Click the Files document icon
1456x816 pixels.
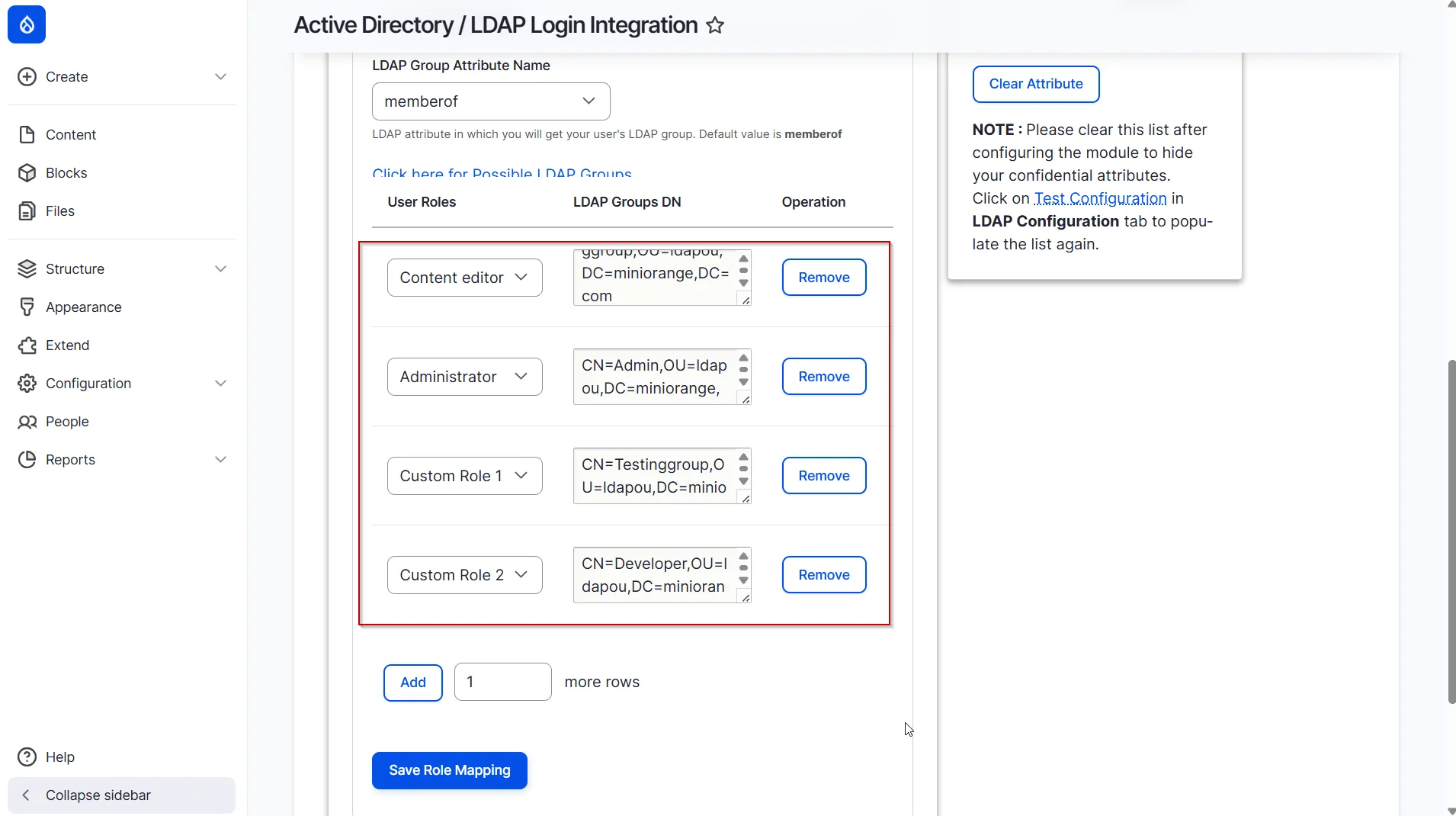27,211
